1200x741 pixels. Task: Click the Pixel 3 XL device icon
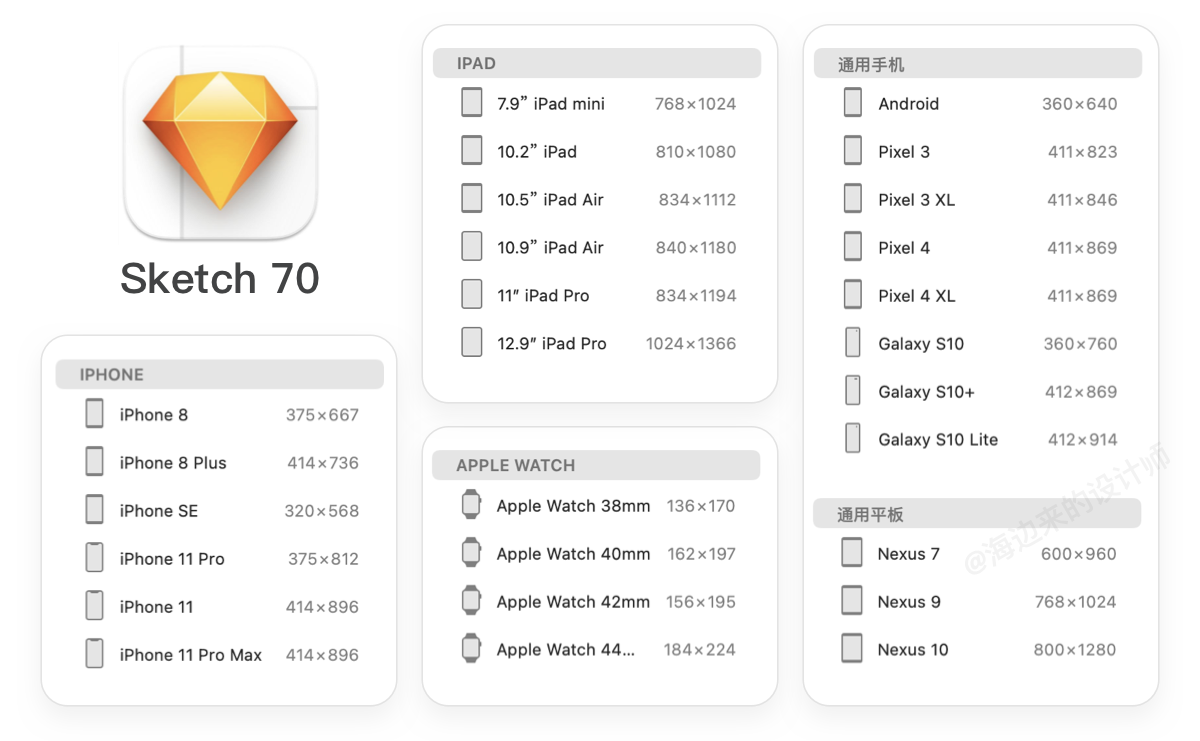(x=853, y=199)
